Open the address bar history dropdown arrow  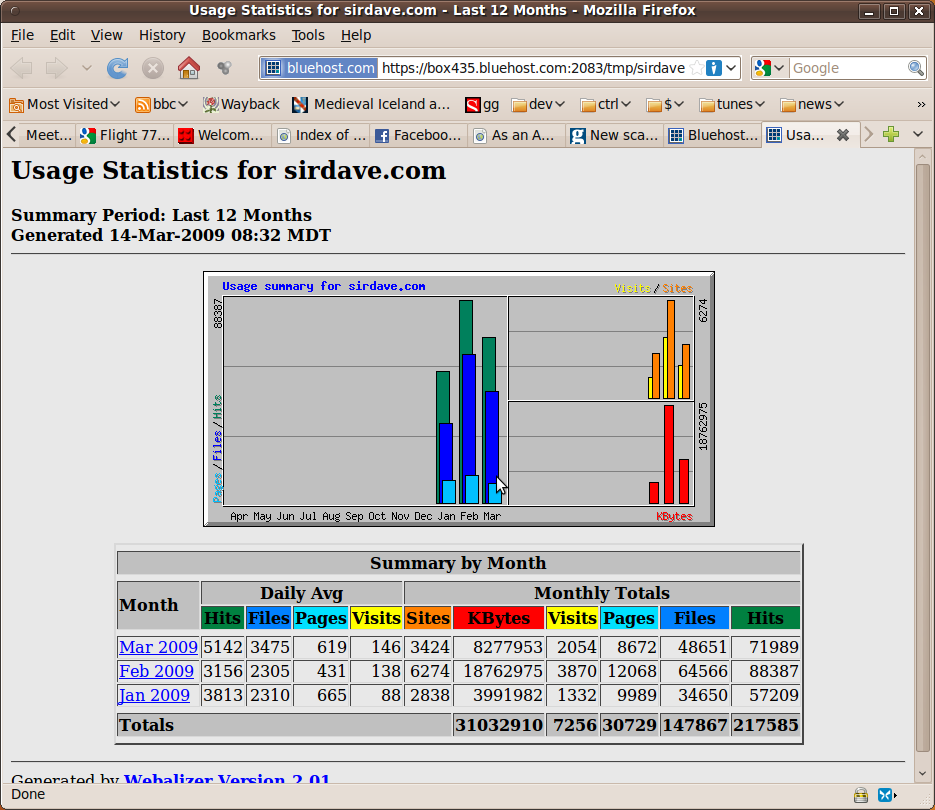(732, 68)
